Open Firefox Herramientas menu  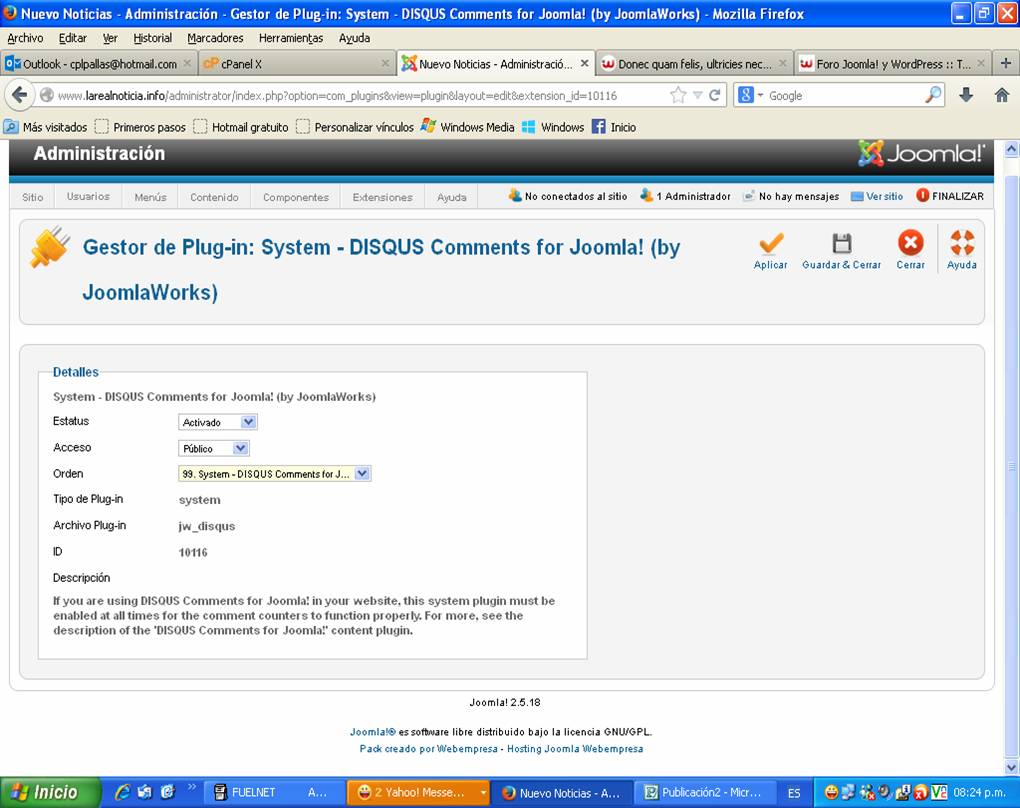pos(291,38)
